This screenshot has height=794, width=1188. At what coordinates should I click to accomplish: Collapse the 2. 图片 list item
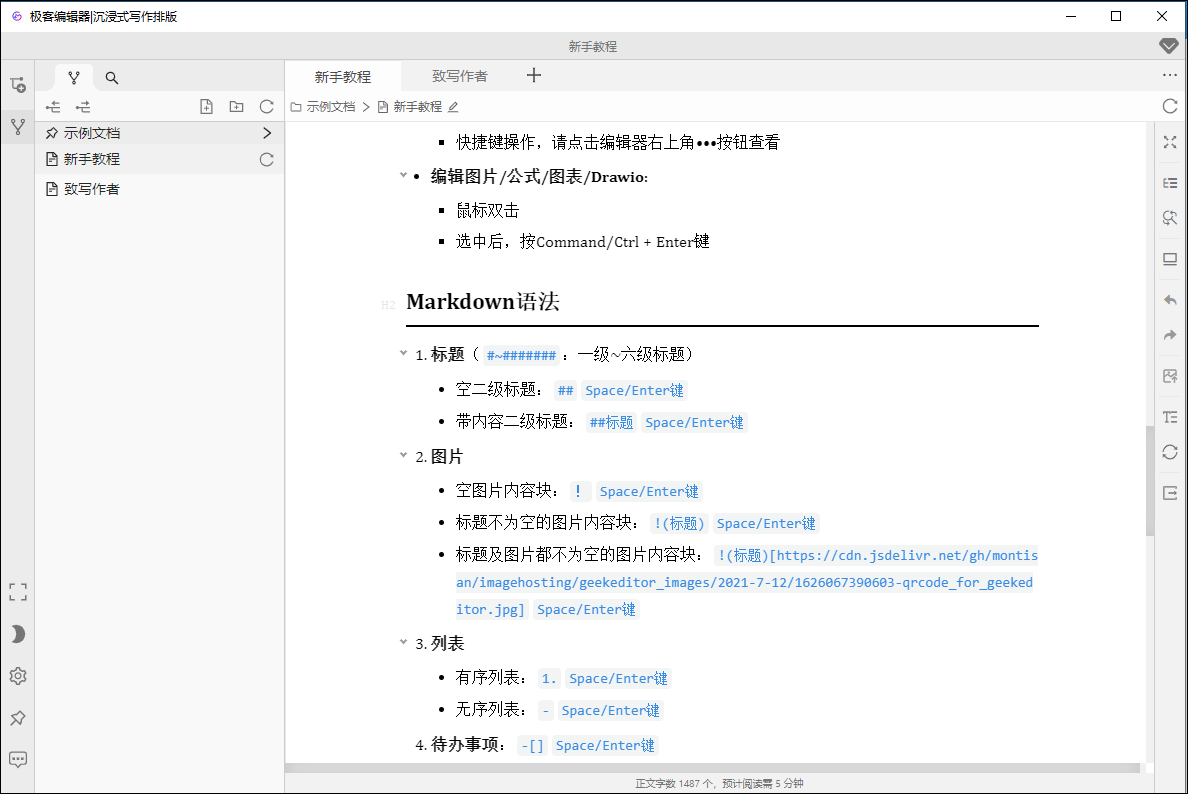(403, 455)
